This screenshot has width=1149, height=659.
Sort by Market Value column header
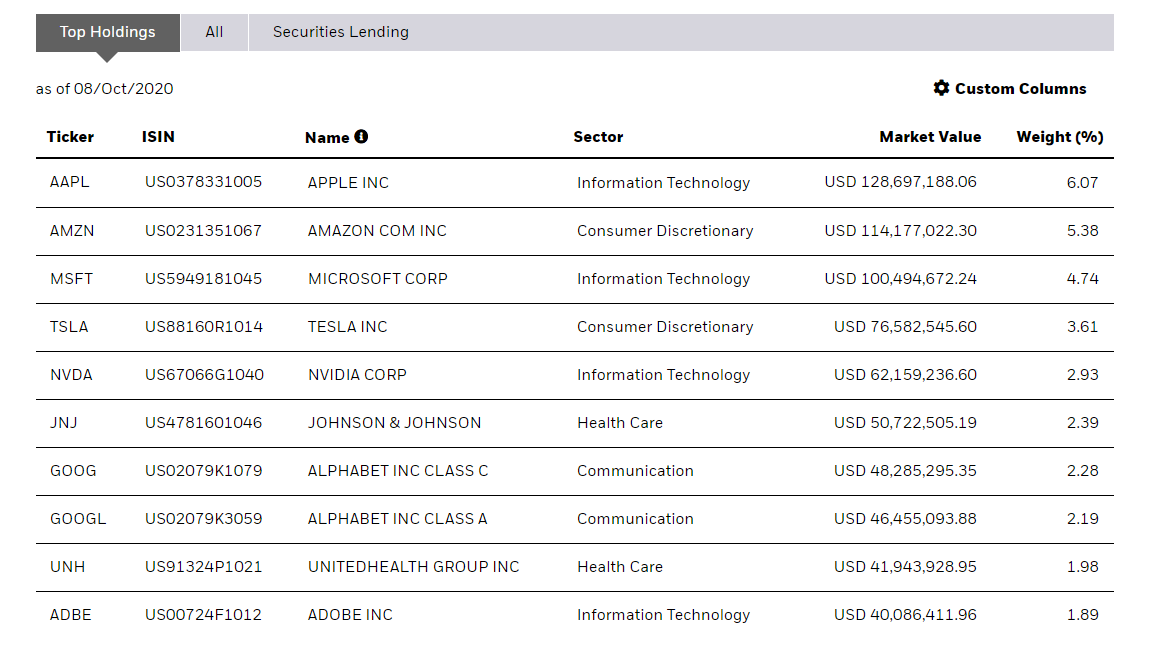coord(930,137)
